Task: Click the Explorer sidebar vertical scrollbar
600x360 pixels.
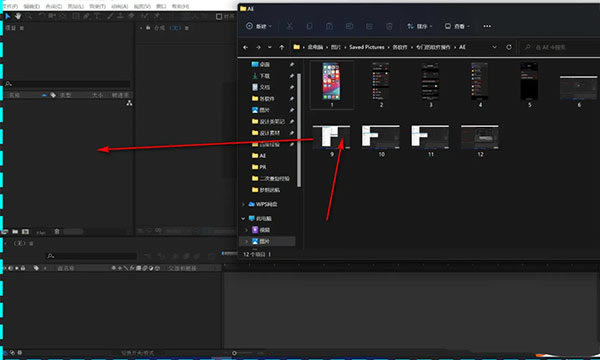Action: (299, 130)
